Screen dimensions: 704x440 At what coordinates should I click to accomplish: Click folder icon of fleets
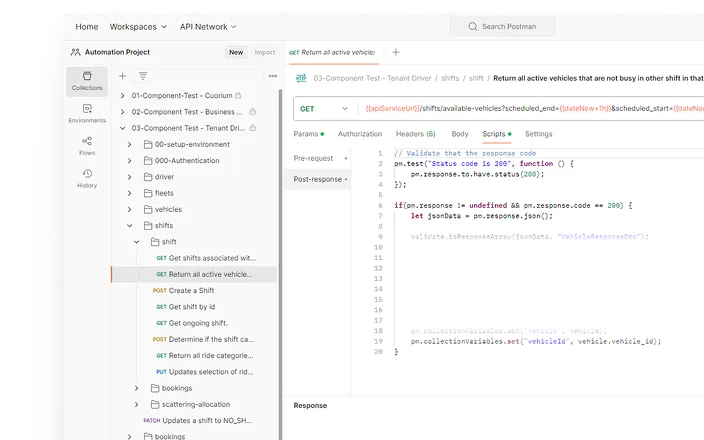148,193
